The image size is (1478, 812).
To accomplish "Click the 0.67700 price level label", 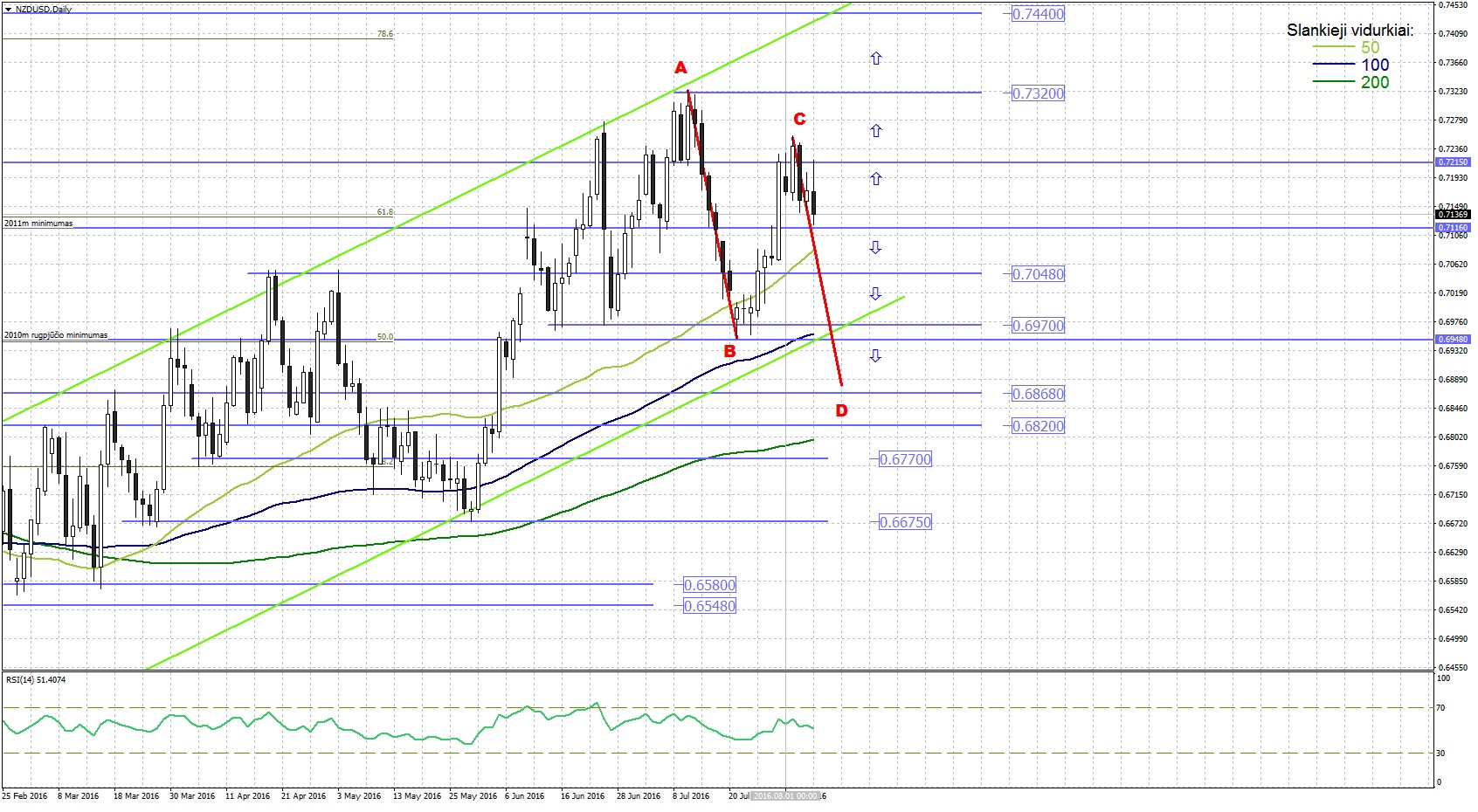I will click(x=905, y=459).
